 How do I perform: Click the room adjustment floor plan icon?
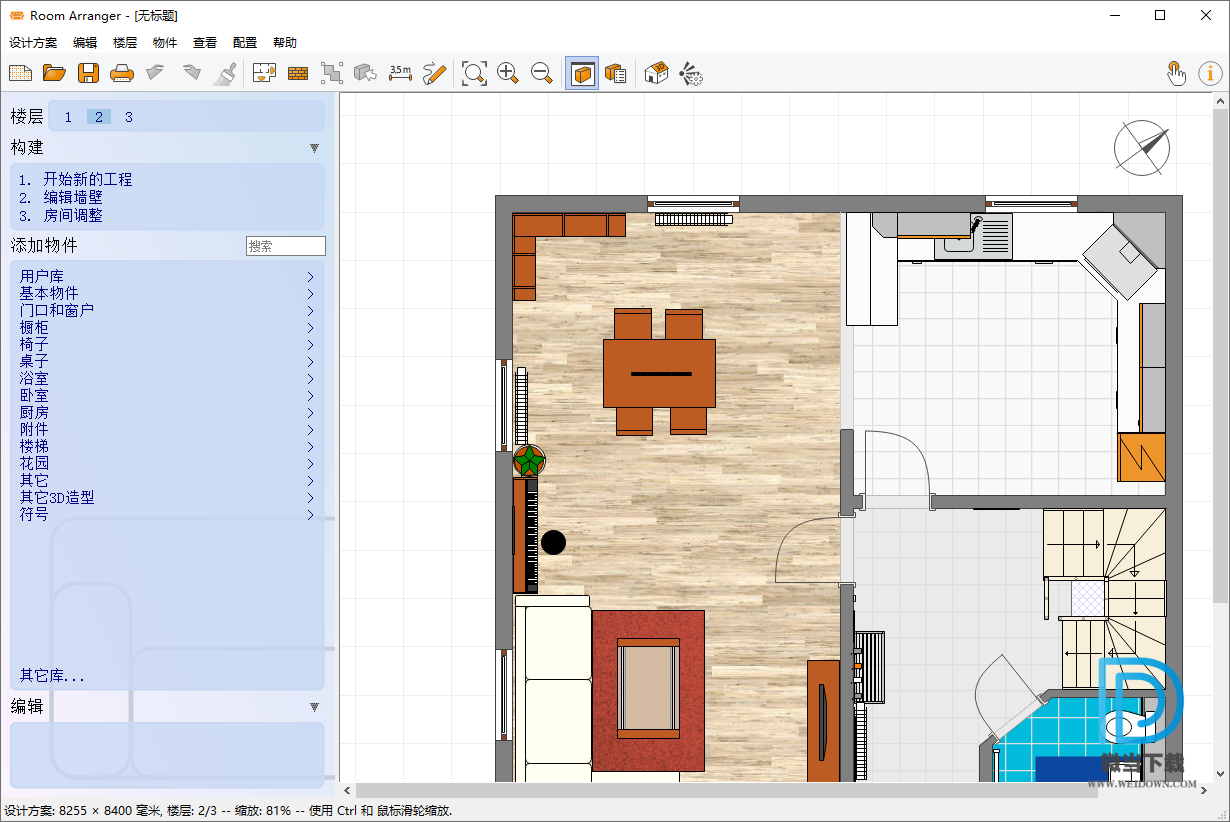pyautogui.click(x=264, y=73)
